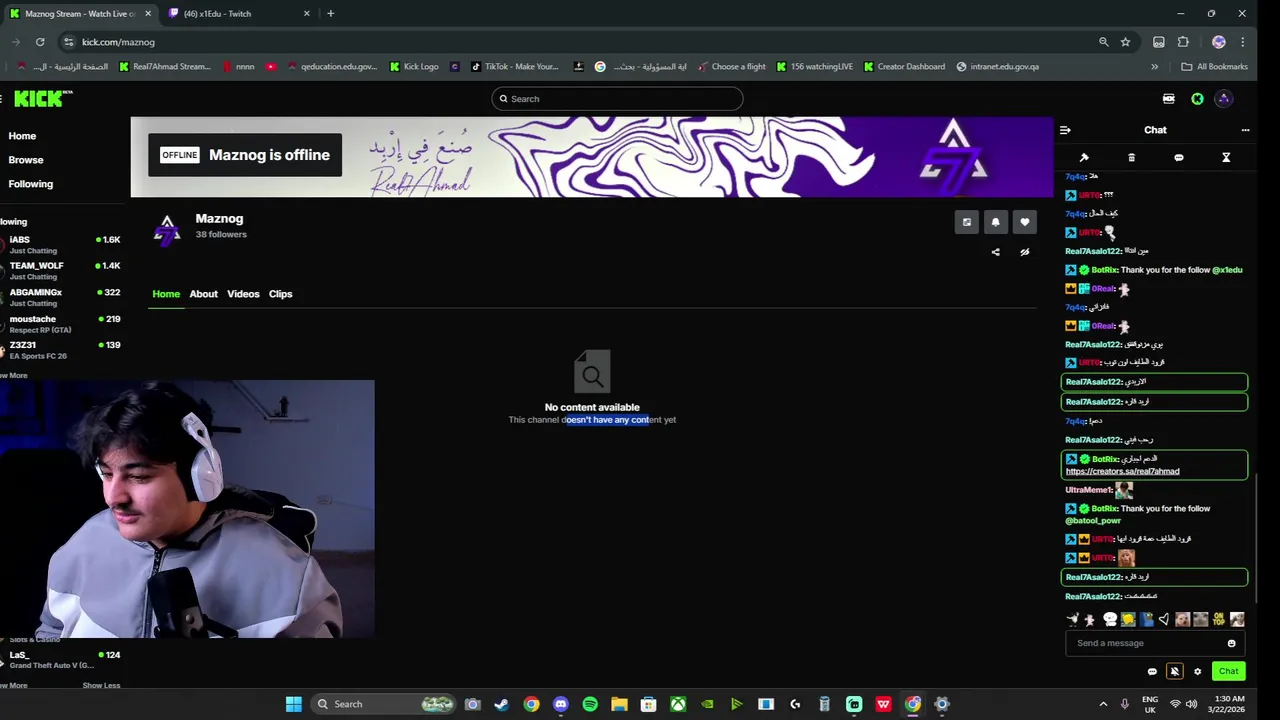Click the stream dashboard icon in header

1168,98
